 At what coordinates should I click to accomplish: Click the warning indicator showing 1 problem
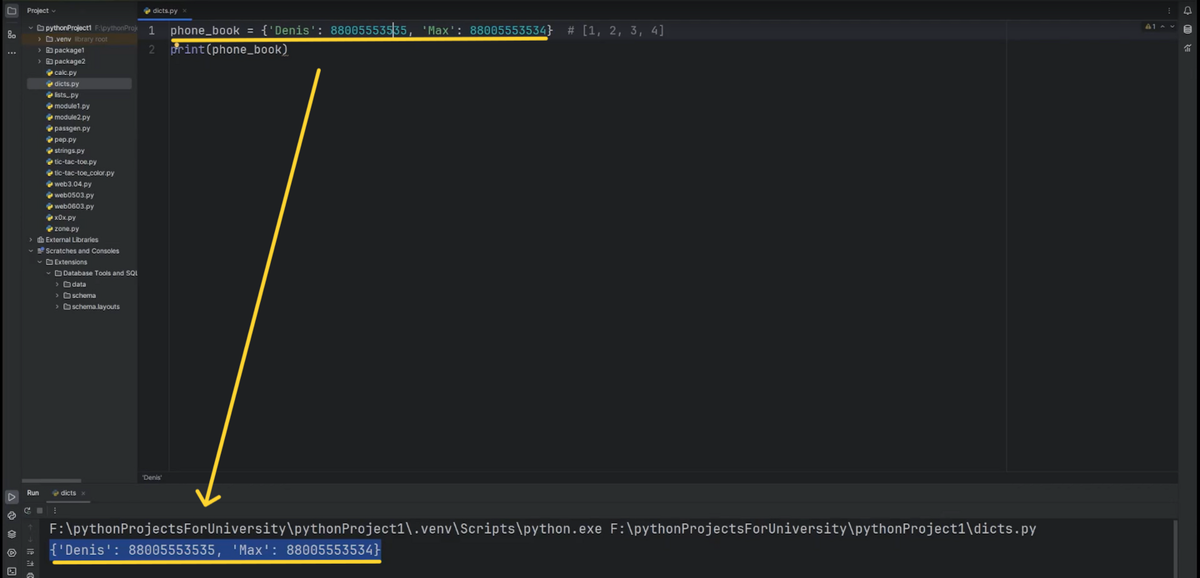(1152, 26)
